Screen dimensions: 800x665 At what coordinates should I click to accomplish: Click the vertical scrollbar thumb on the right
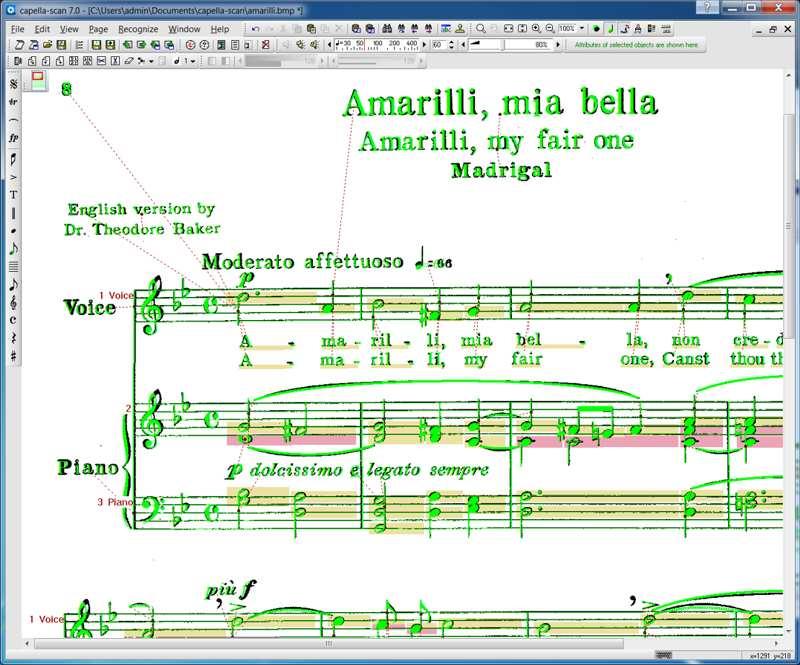pyautogui.click(x=789, y=226)
